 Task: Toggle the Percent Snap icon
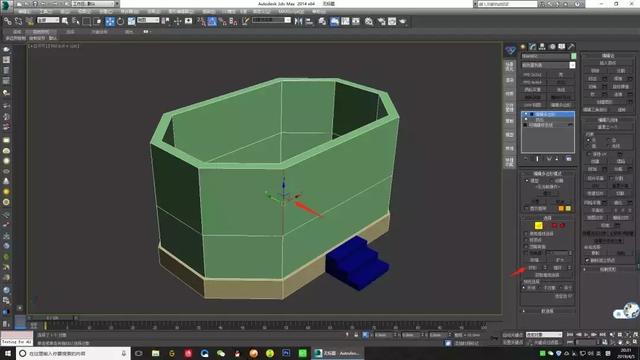222,21
